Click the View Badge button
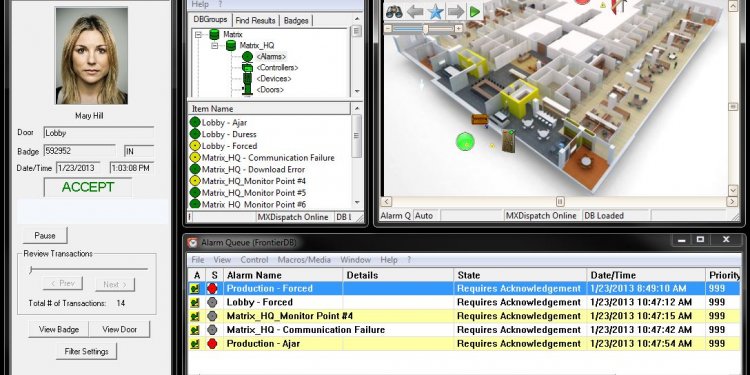Screen dimensions: 750x375 (x=58, y=329)
